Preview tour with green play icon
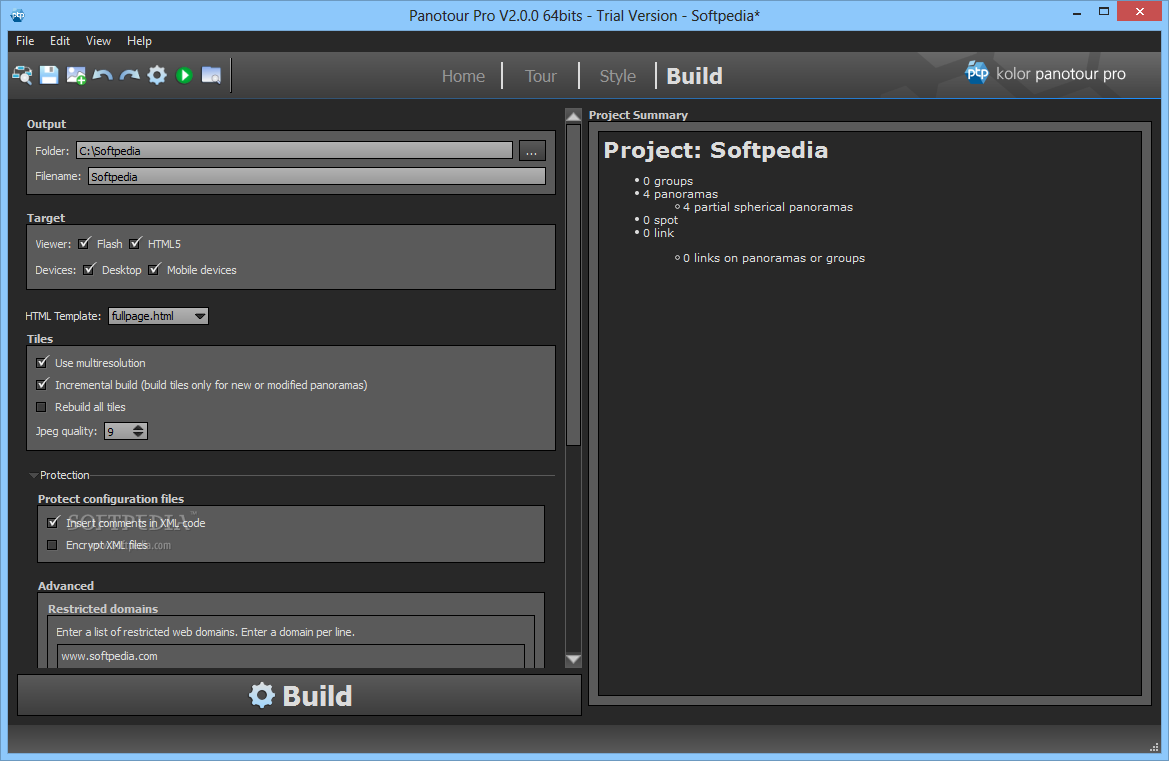 [184, 75]
